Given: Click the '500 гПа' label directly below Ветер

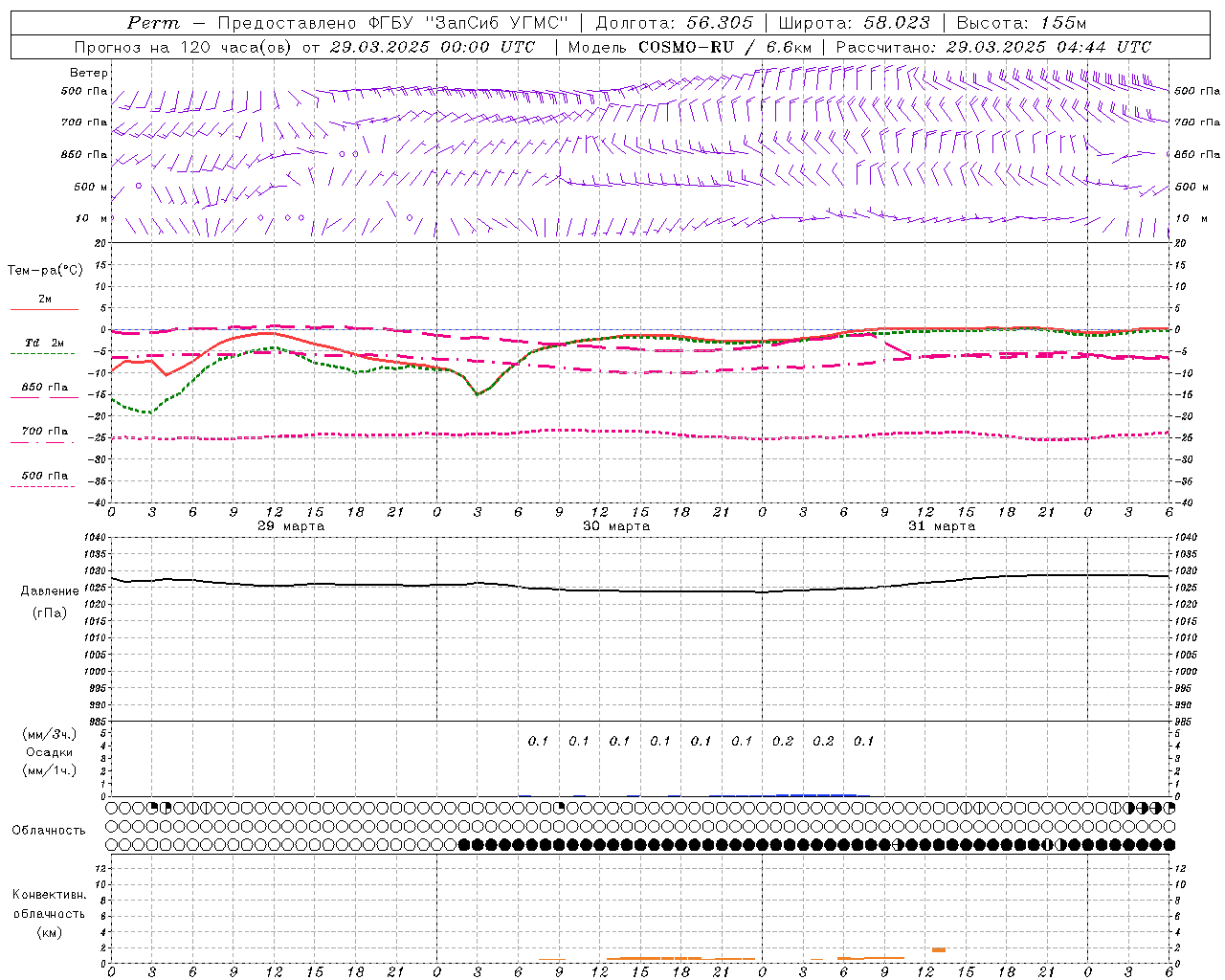Looking at the screenshot, I should pos(84,91).
